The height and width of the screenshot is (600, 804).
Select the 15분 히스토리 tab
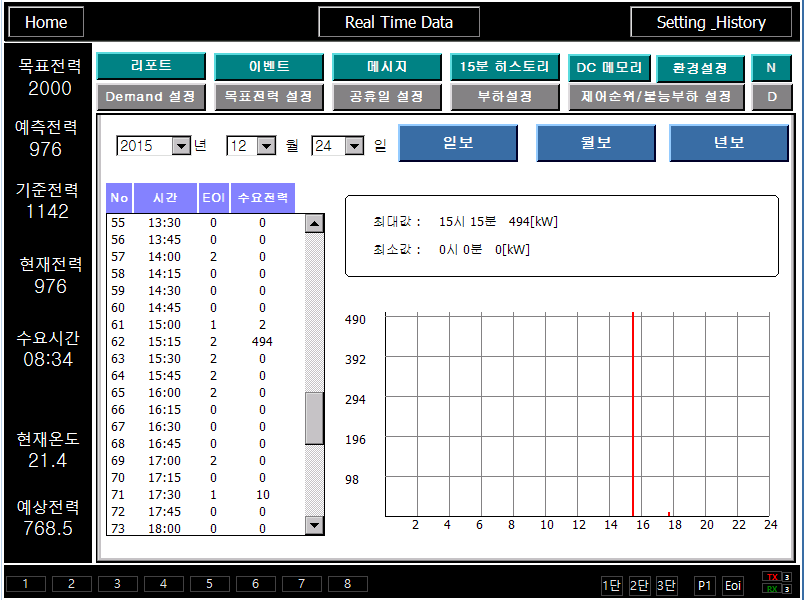coord(505,66)
